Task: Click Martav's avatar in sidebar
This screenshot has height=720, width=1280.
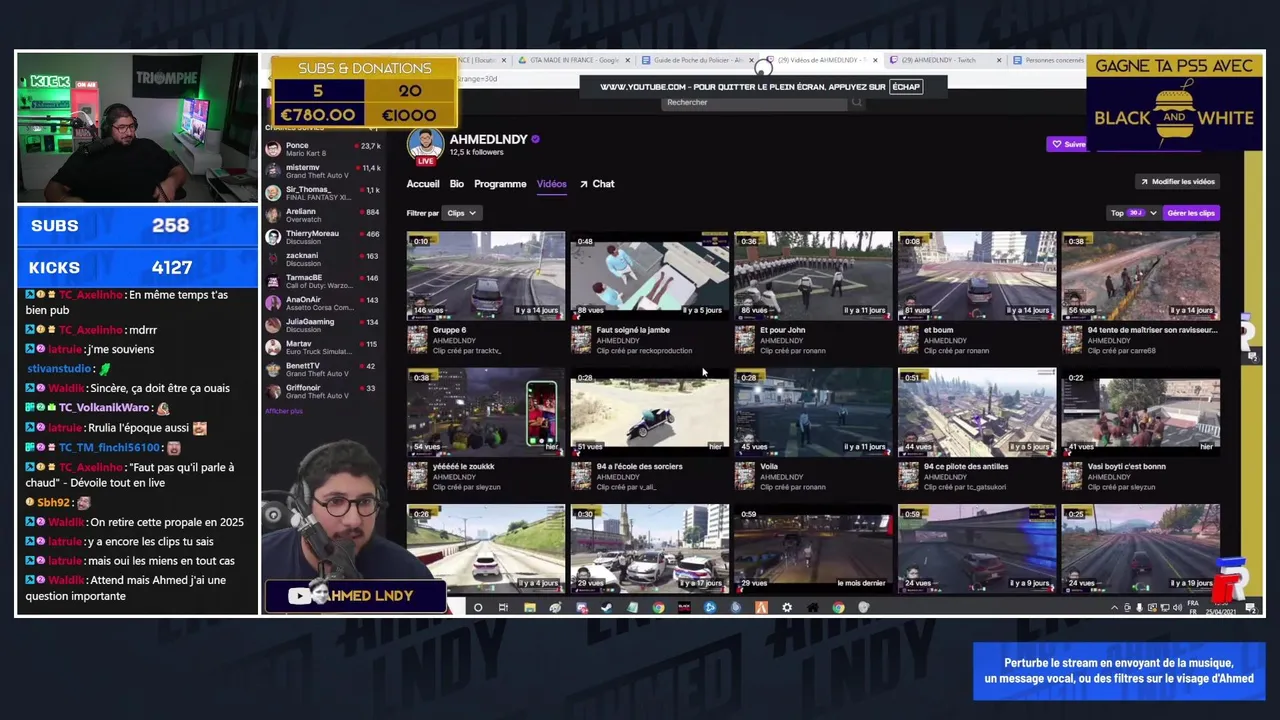Action: point(273,346)
